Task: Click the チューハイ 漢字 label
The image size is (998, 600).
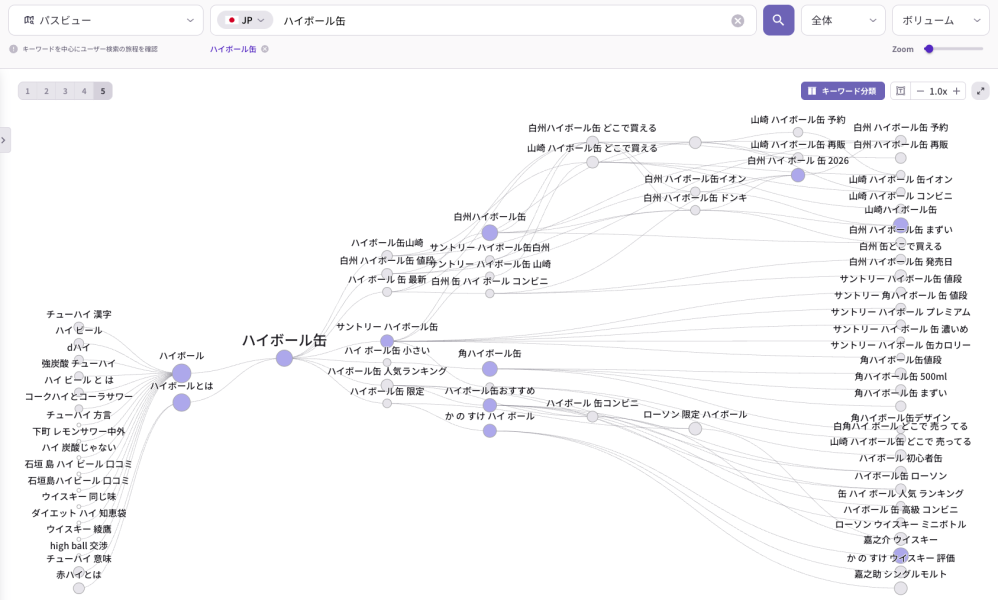Action: (x=79, y=314)
